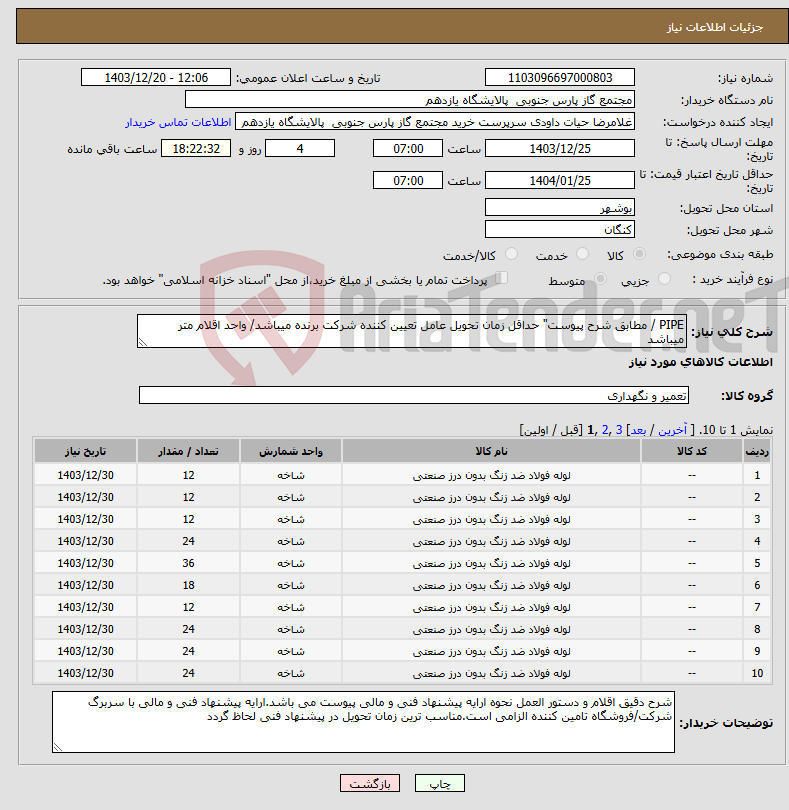Click the remaining time 18:22:32 field
This screenshot has width=789, height=810.
tap(196, 149)
